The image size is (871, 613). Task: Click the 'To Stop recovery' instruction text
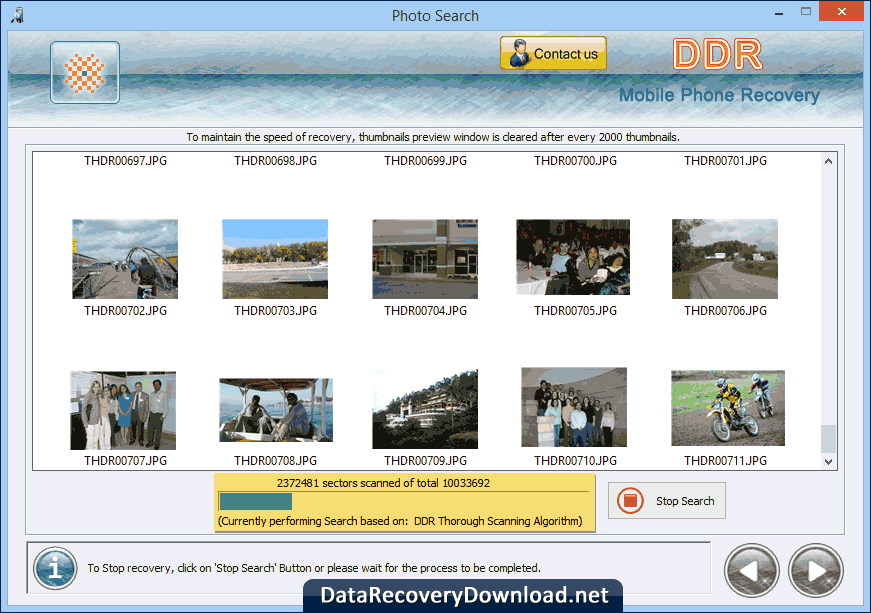314,568
